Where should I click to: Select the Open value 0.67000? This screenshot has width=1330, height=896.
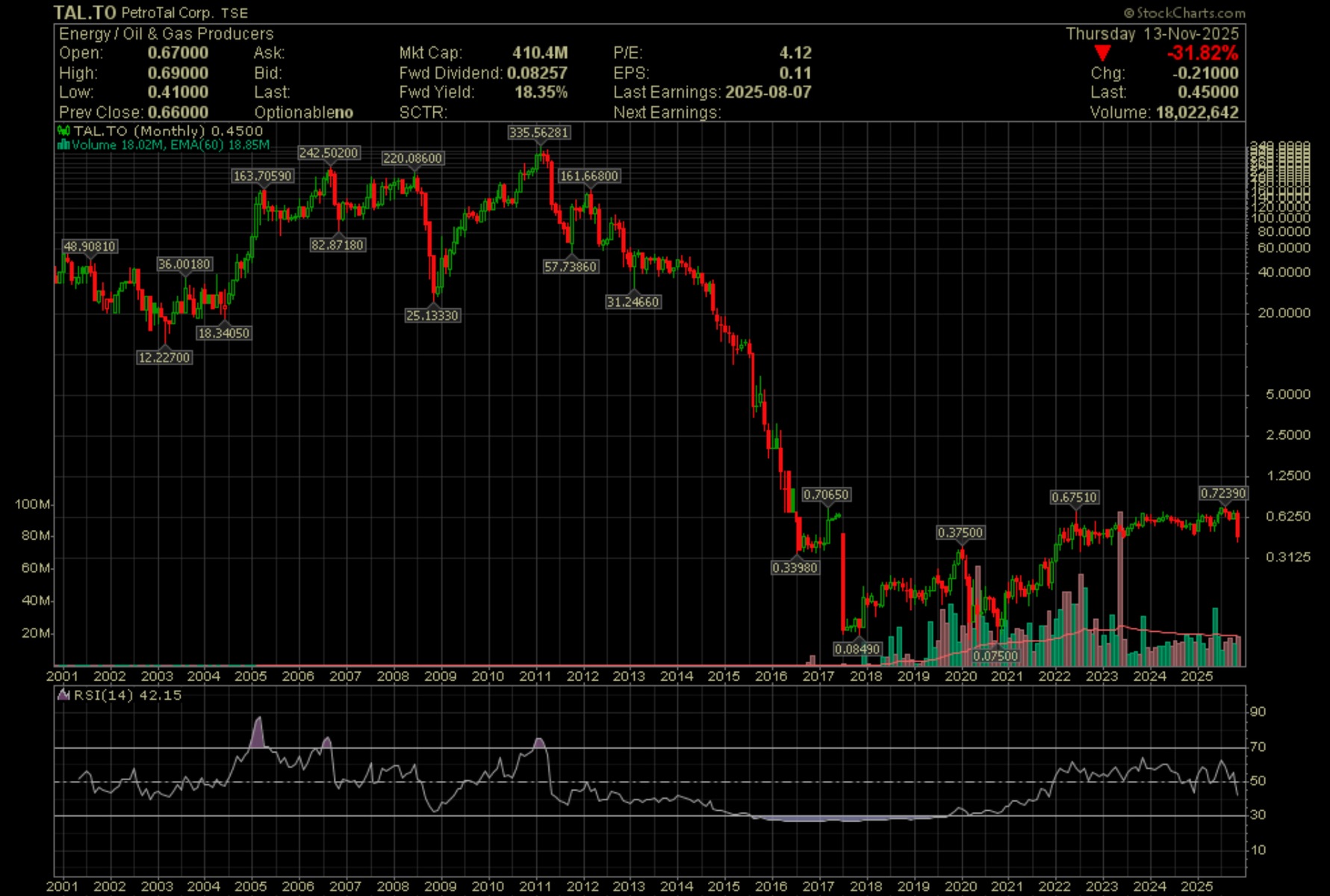[x=178, y=53]
